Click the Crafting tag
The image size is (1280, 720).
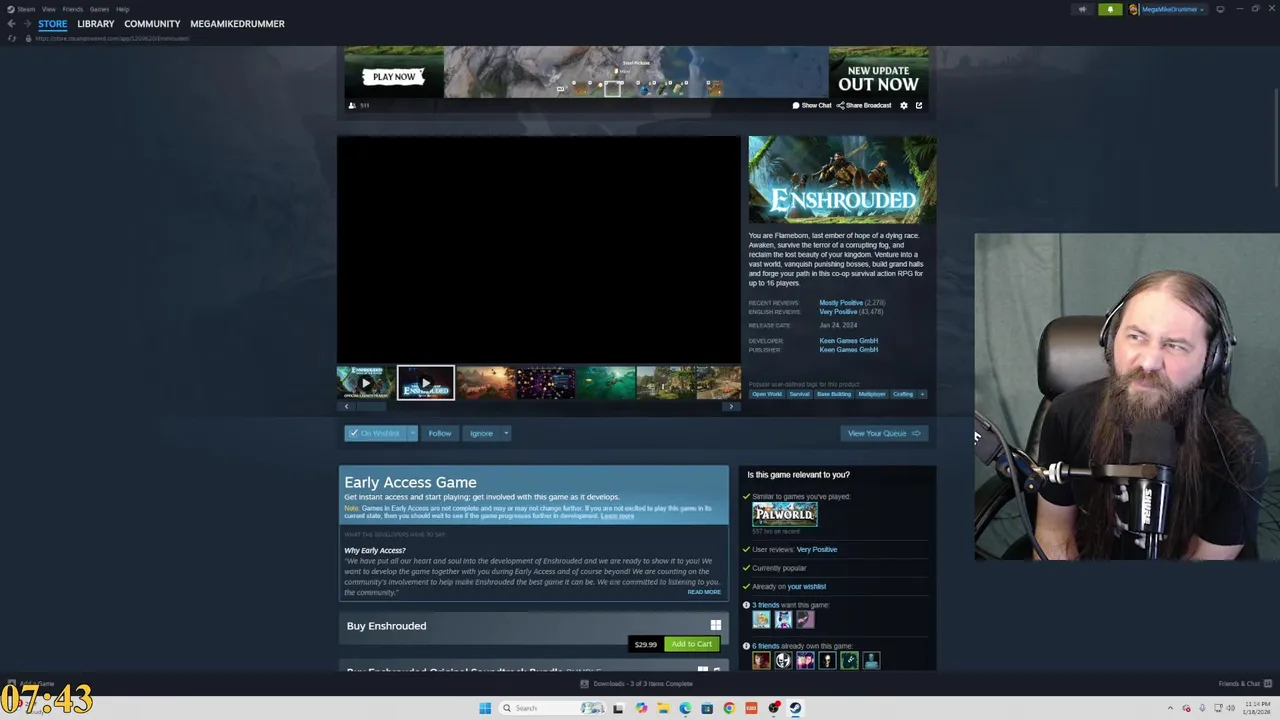[x=903, y=394]
